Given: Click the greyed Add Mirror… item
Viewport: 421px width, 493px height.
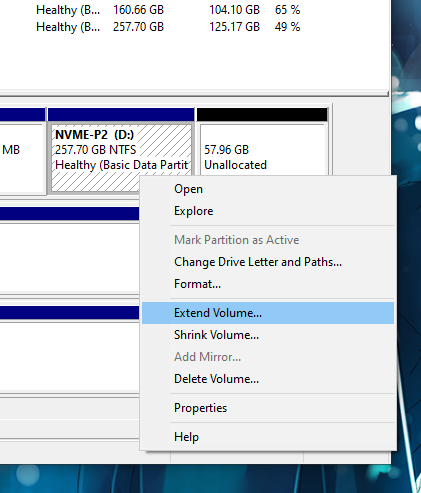Looking at the screenshot, I should pyautogui.click(x=268, y=357).
